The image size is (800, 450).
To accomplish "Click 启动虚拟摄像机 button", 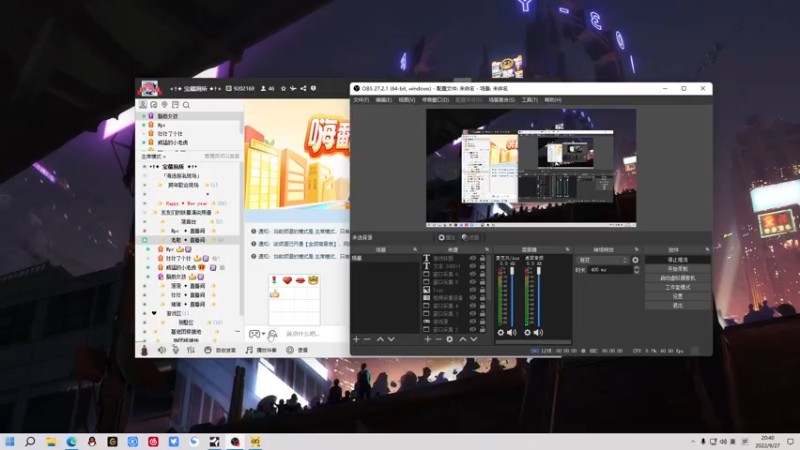I will point(678,278).
